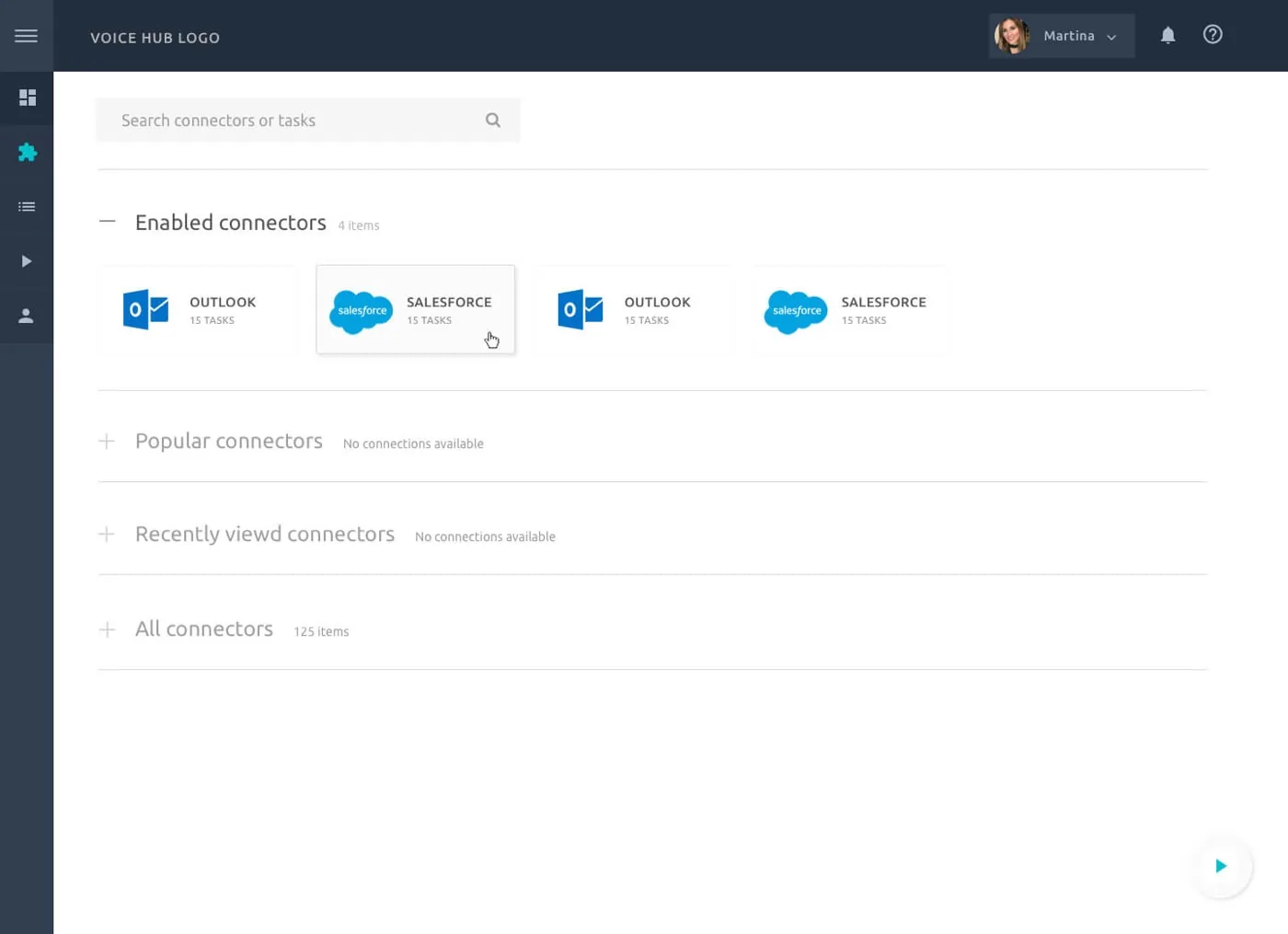The height and width of the screenshot is (934, 1288).
Task: Click the "Popular connectors" heading
Action: click(229, 441)
